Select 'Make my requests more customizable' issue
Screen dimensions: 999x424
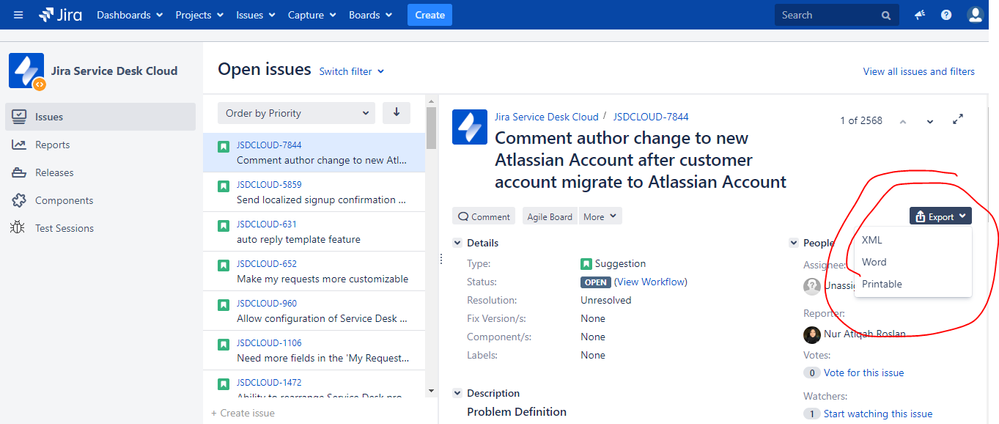314,271
